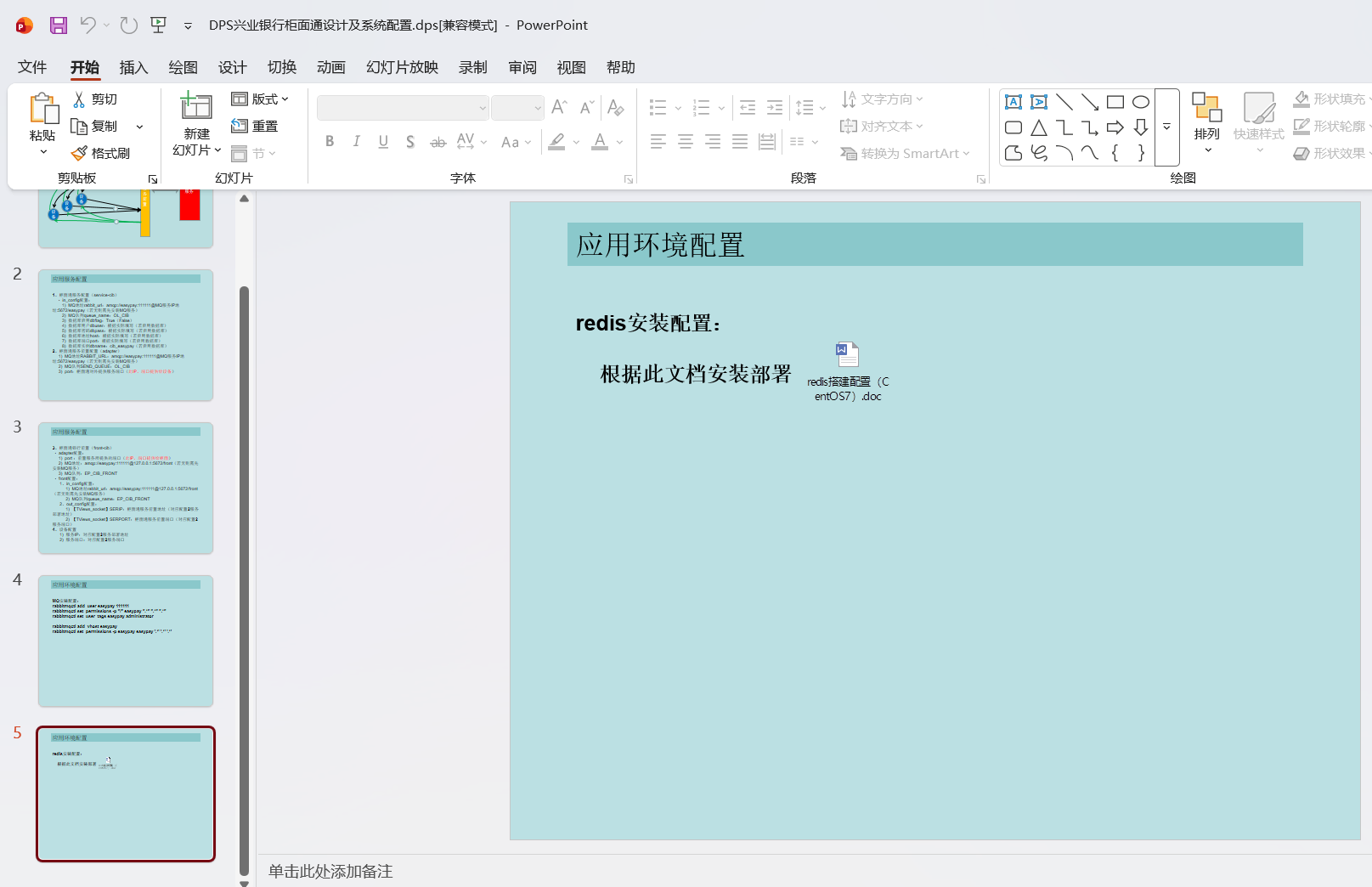Open the Quick Access Toolbar customize arrow
This screenshot has width=1372, height=887.
coord(188,26)
